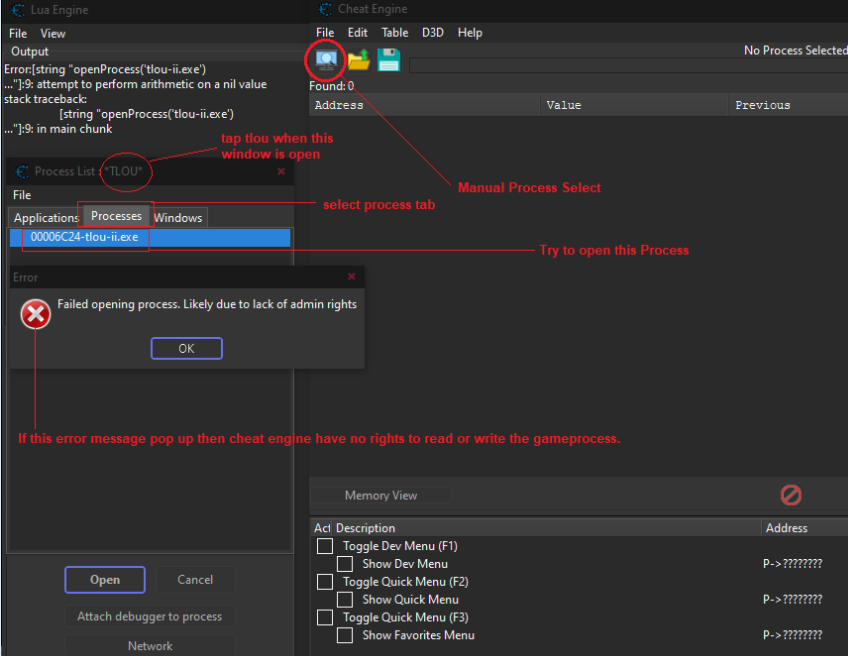Open the Windows tab in Process List
The height and width of the screenshot is (656, 848).
click(x=178, y=218)
